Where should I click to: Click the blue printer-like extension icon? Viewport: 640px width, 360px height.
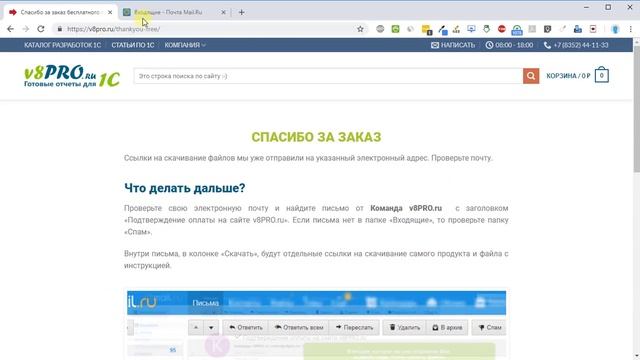(578, 29)
